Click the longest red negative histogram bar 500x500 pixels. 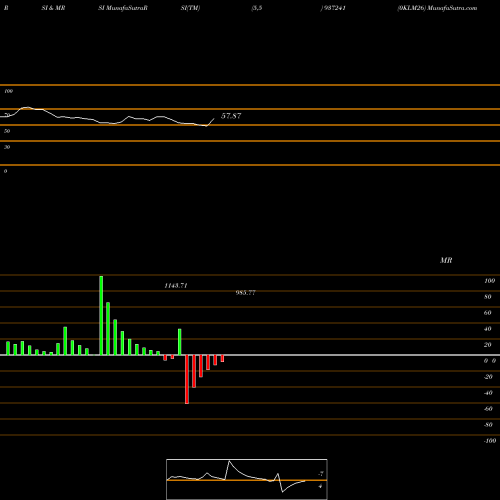click(187, 379)
